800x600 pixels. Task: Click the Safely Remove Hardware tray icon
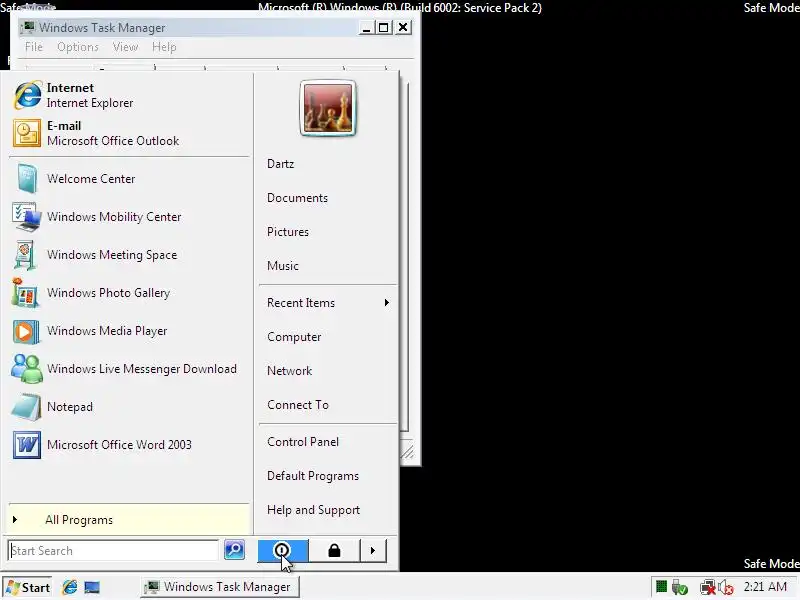pos(680,588)
